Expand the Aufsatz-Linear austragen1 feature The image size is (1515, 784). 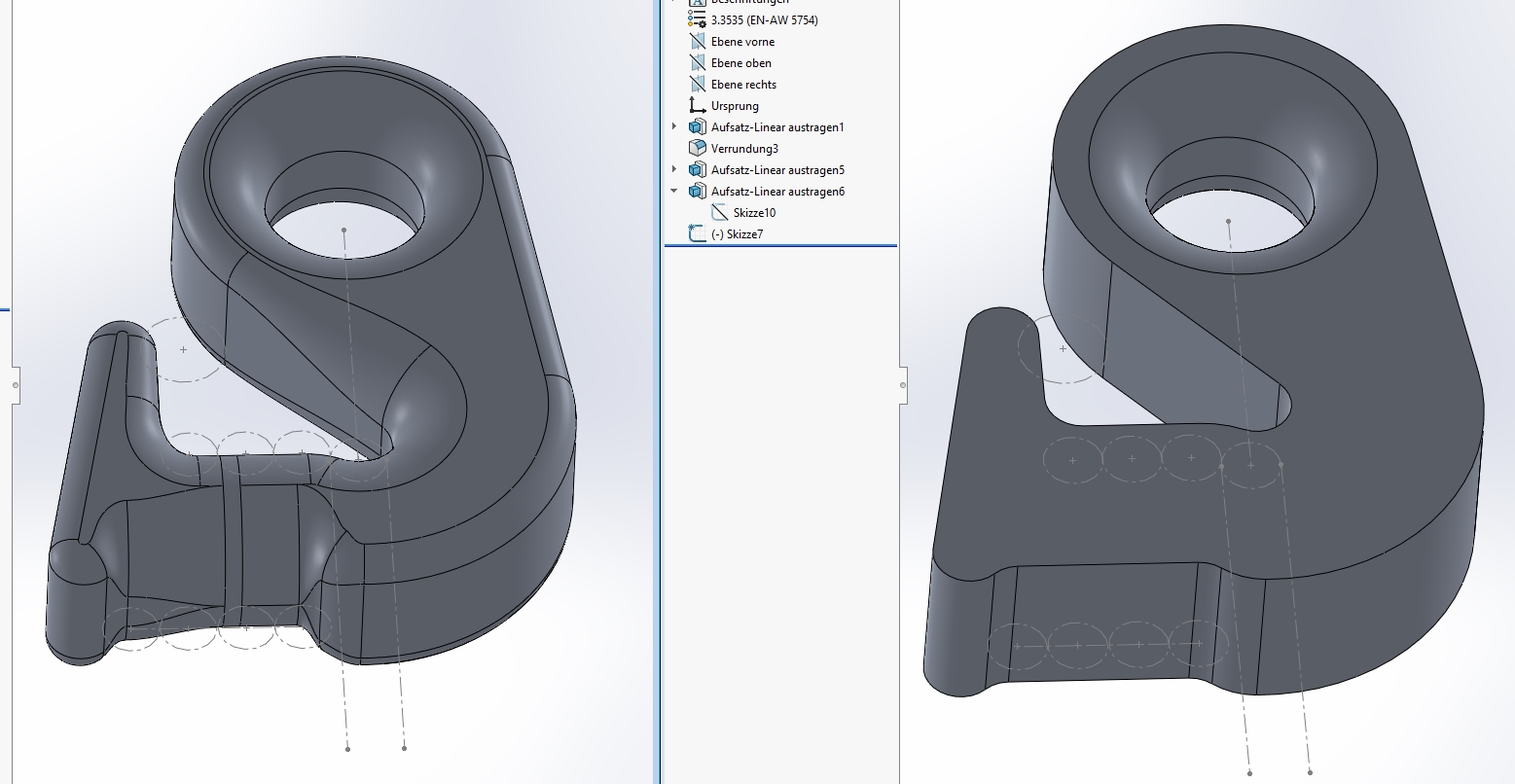point(674,126)
